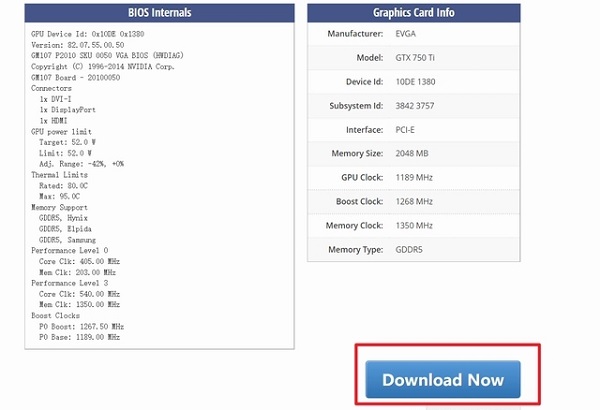Select GPU Clock value 1189 MHz
Viewport: 600px width, 410px height.
pos(414,178)
